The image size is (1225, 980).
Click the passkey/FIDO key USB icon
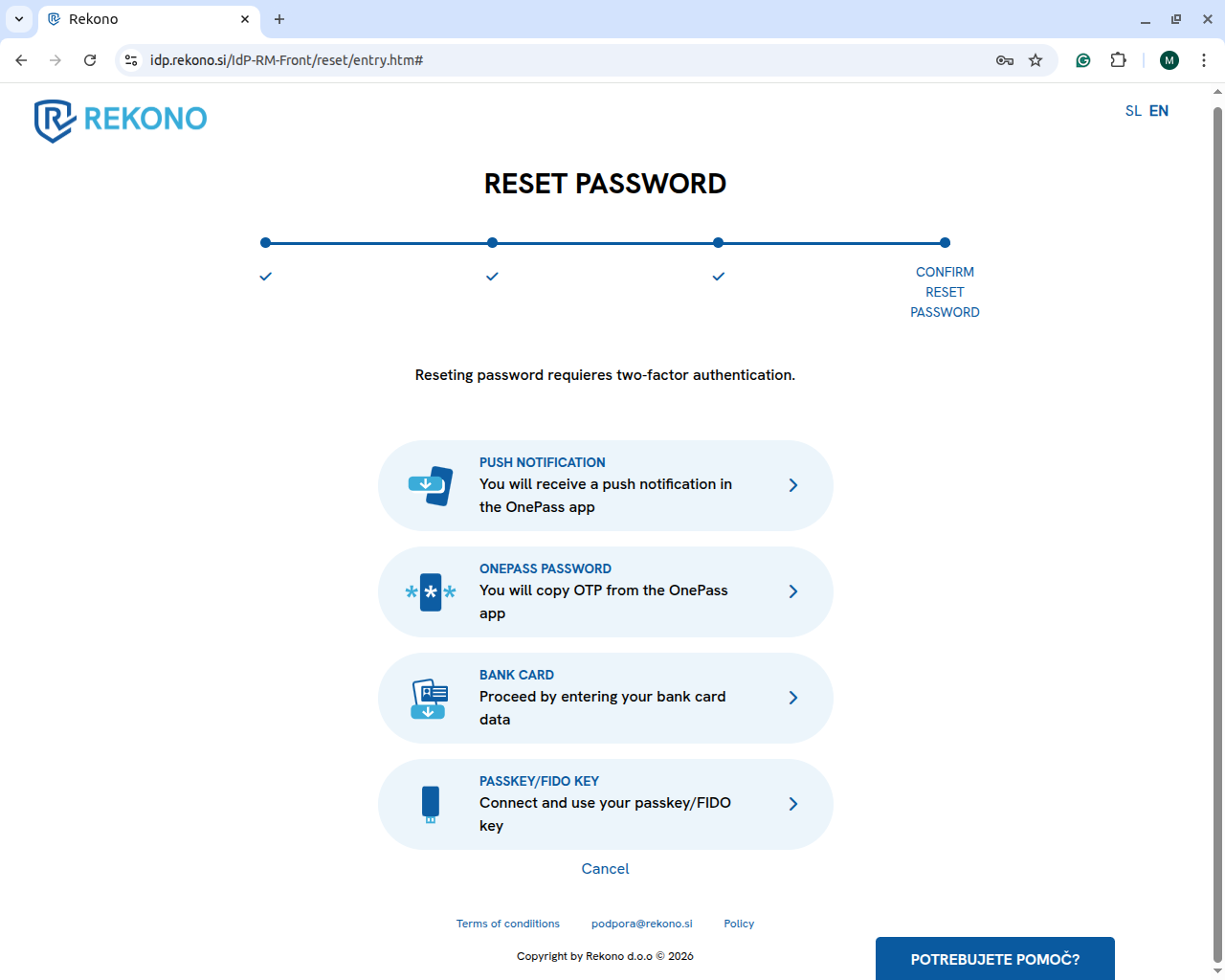coord(431,804)
